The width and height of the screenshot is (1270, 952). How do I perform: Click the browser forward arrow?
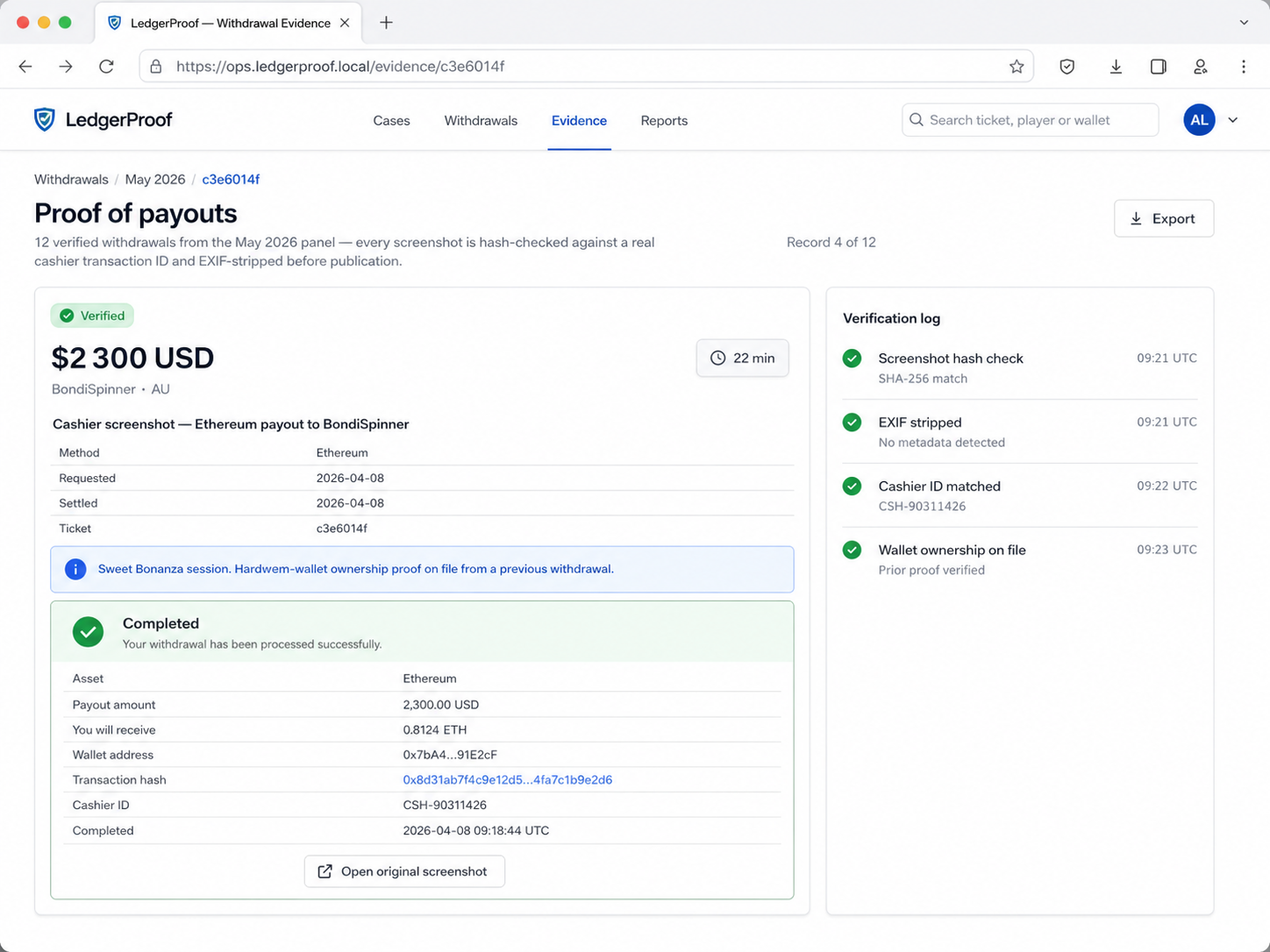(x=66, y=67)
